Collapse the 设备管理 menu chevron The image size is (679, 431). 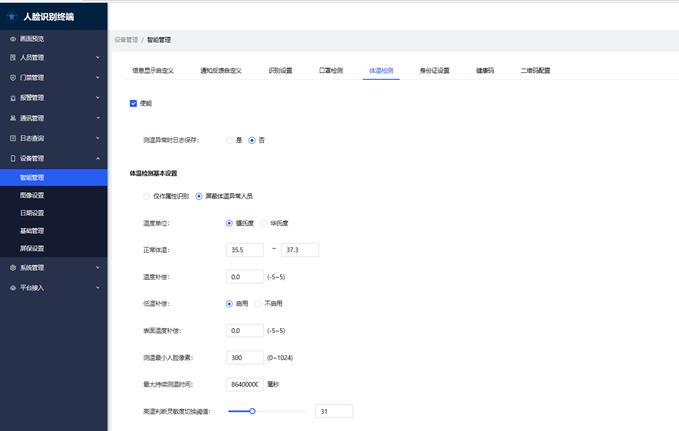tap(97, 158)
